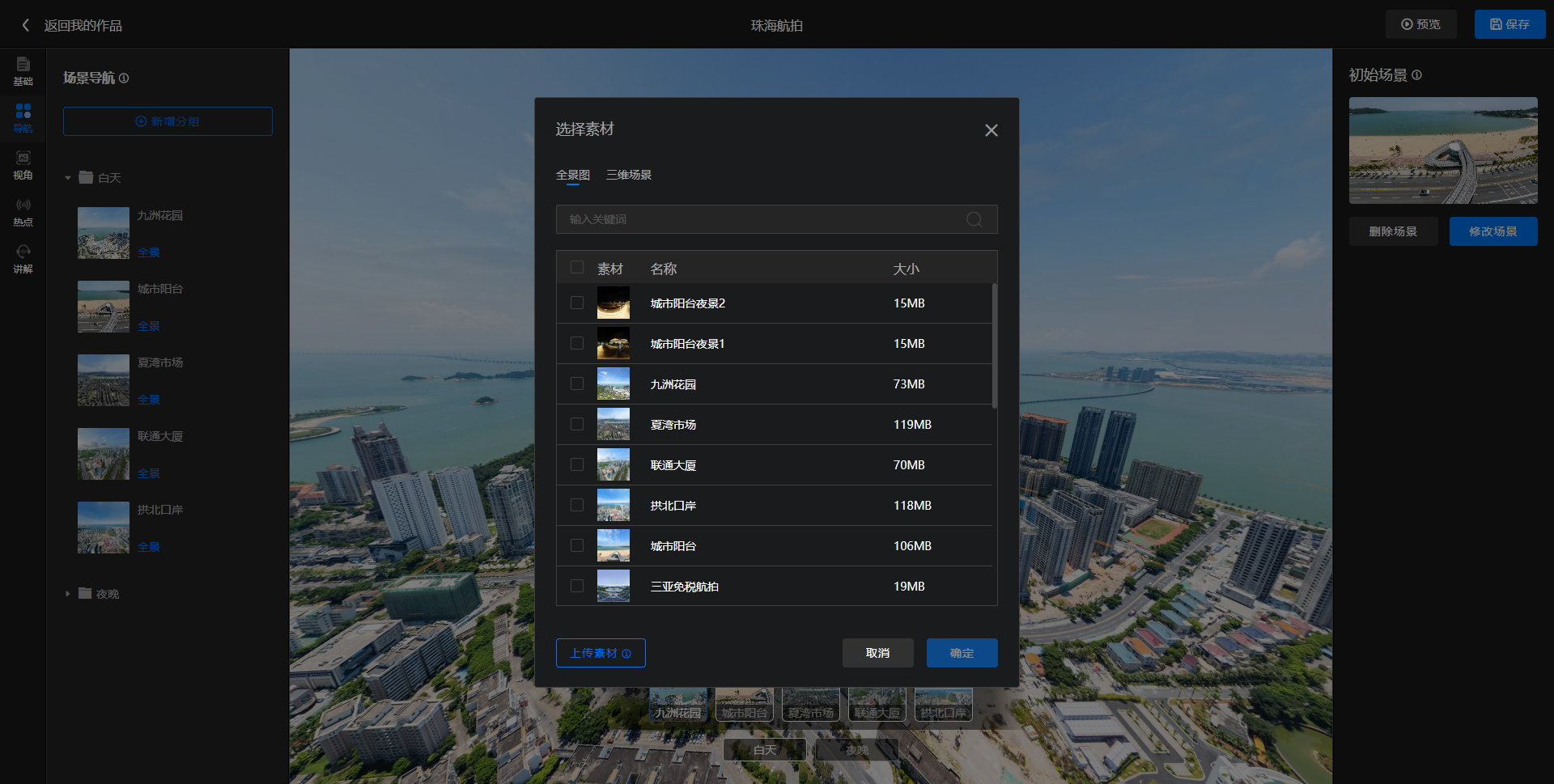This screenshot has height=784, width=1554.
Task: Close the 选择素材 dialog
Action: point(991,130)
